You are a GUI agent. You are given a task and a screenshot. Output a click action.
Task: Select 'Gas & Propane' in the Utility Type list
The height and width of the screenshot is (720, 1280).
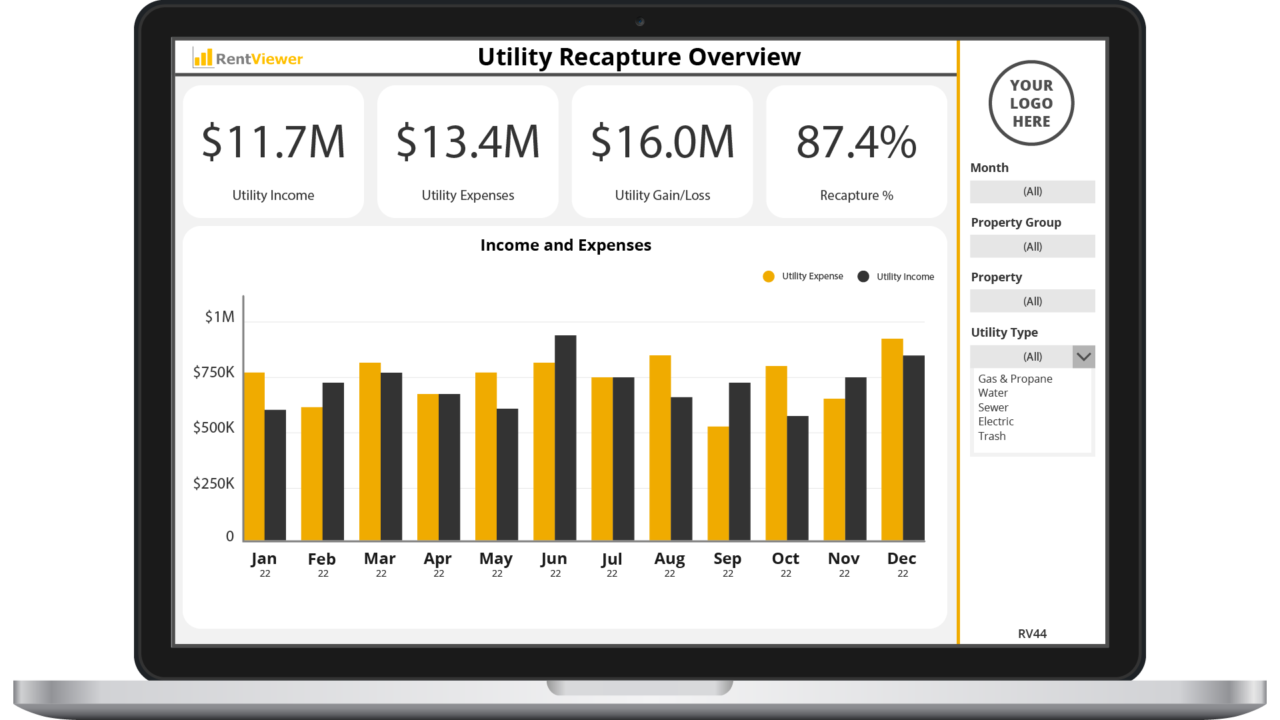[1015, 379]
